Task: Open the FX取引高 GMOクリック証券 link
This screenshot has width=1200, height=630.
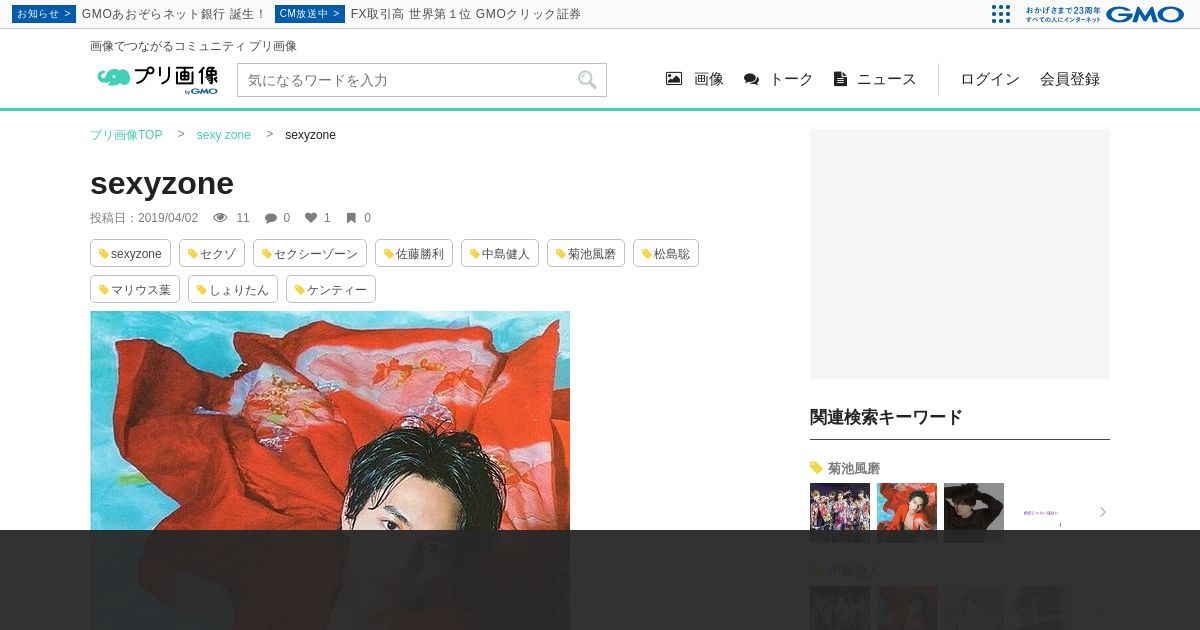Action: pyautogui.click(x=466, y=14)
